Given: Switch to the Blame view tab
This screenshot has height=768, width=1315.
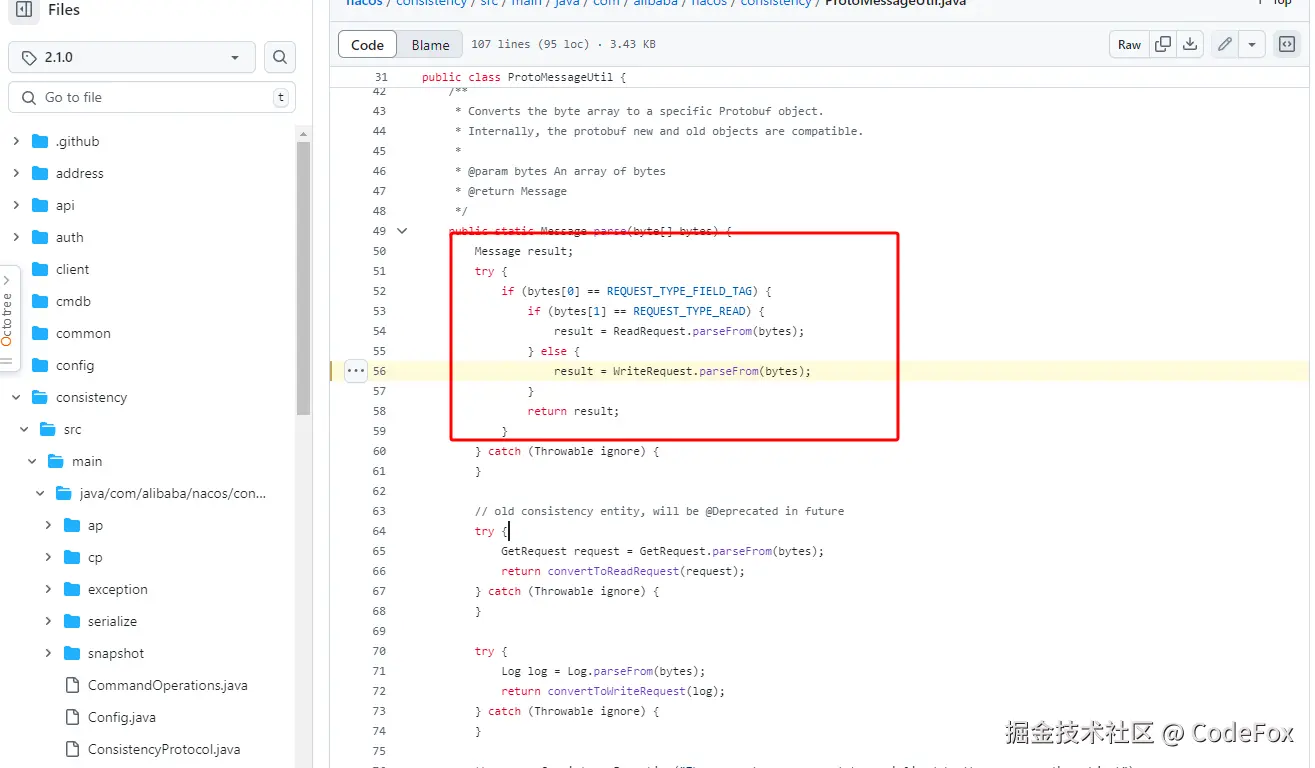Looking at the screenshot, I should click(430, 45).
